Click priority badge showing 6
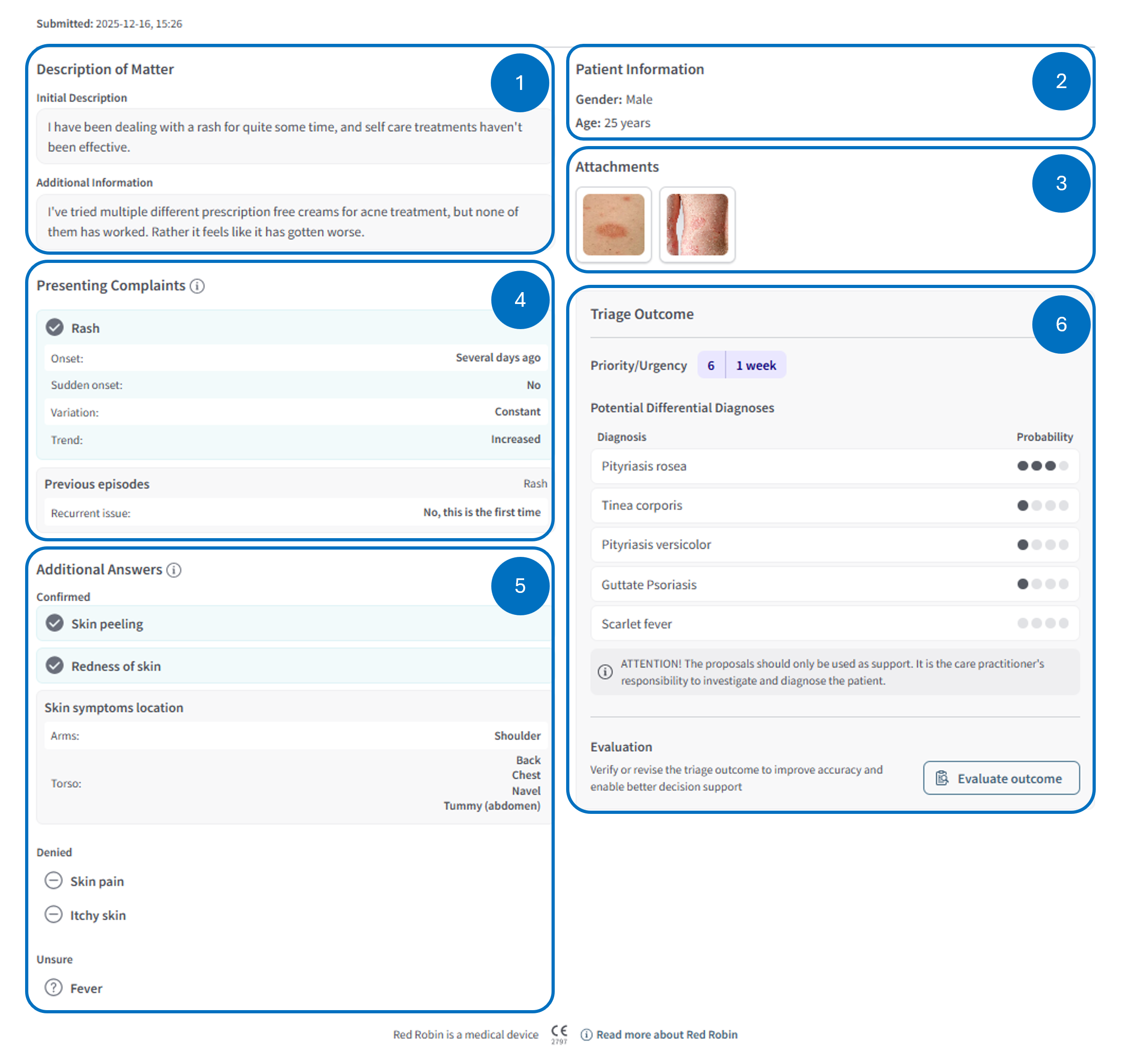 coord(710,366)
